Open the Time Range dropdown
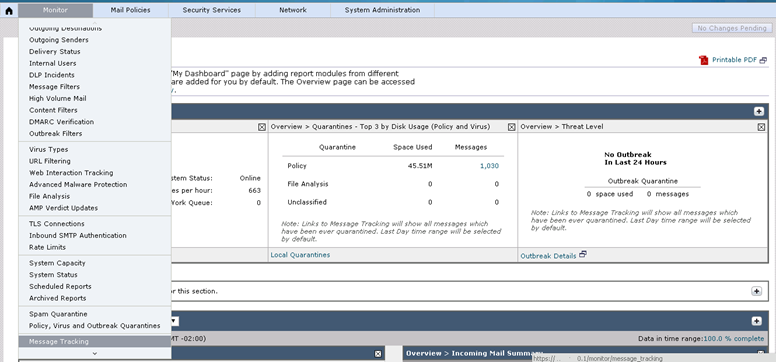This screenshot has width=776, height=362. [x=174, y=321]
